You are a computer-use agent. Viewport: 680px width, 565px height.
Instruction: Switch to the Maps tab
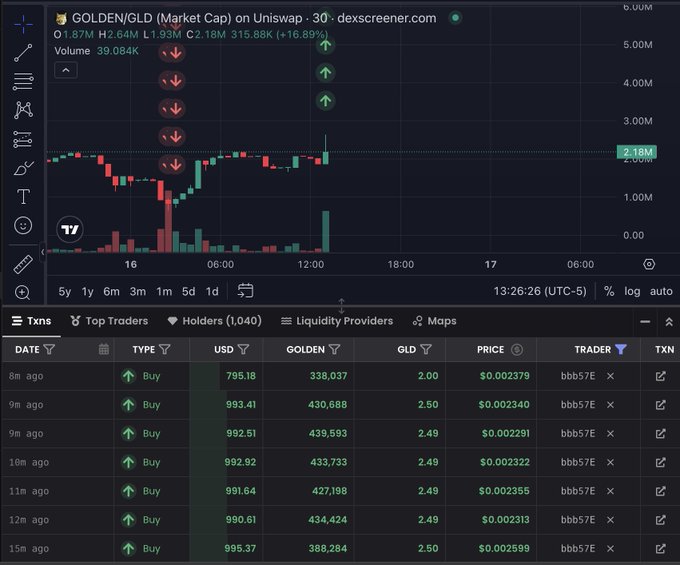coord(435,321)
